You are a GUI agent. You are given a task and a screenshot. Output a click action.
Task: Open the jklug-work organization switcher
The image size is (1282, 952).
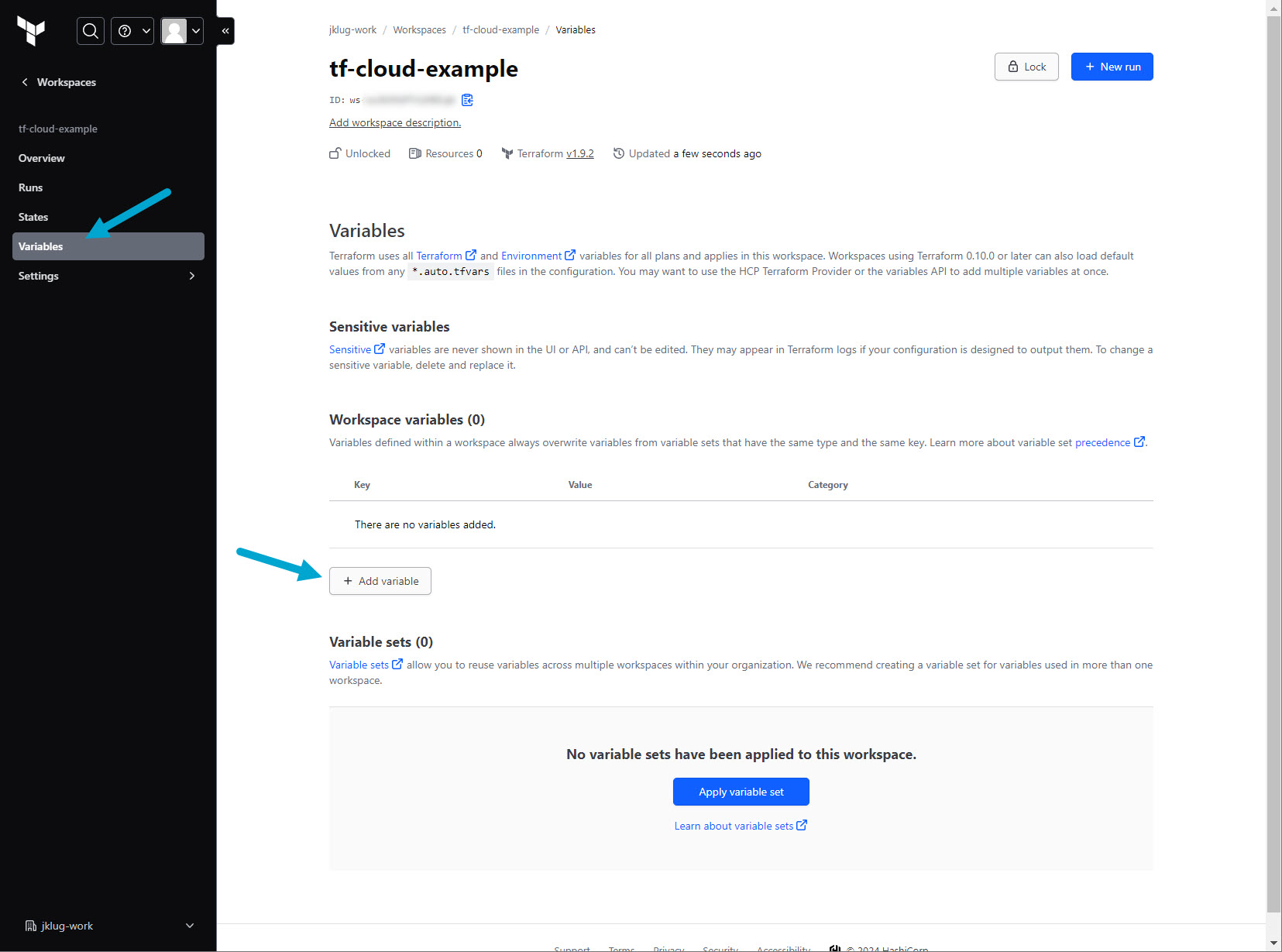(x=108, y=926)
